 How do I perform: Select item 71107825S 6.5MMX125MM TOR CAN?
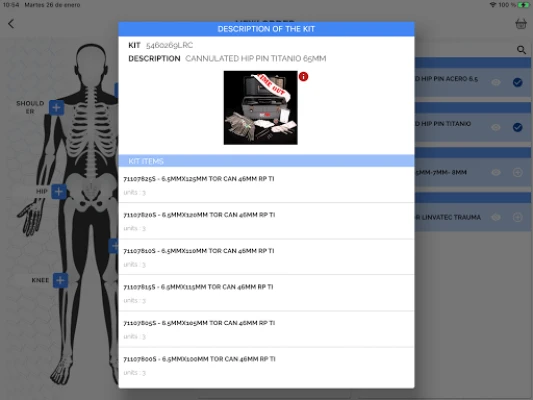coord(266,185)
